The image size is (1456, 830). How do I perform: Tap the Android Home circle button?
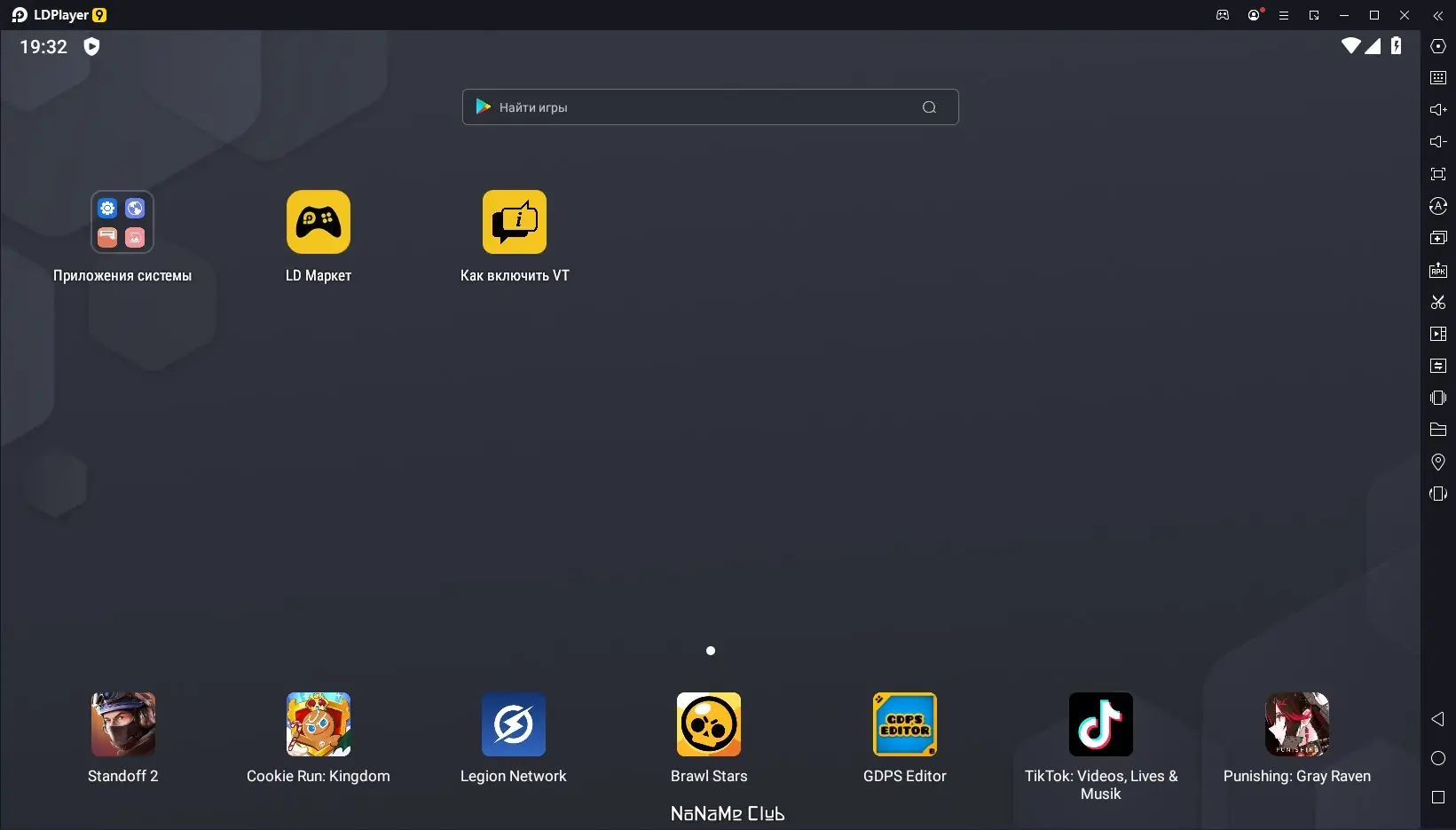(1438, 758)
